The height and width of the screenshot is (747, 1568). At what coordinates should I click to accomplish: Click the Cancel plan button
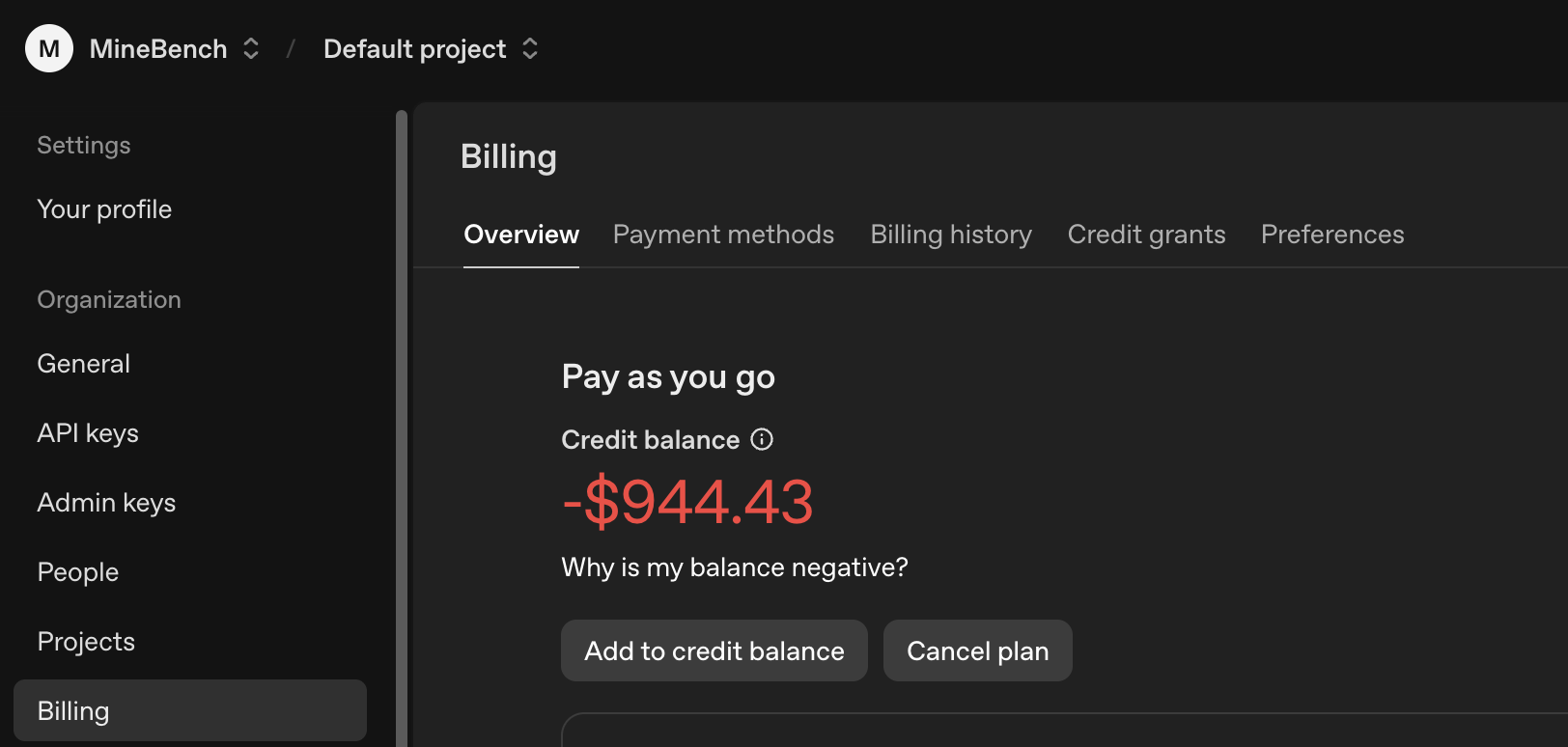[978, 650]
